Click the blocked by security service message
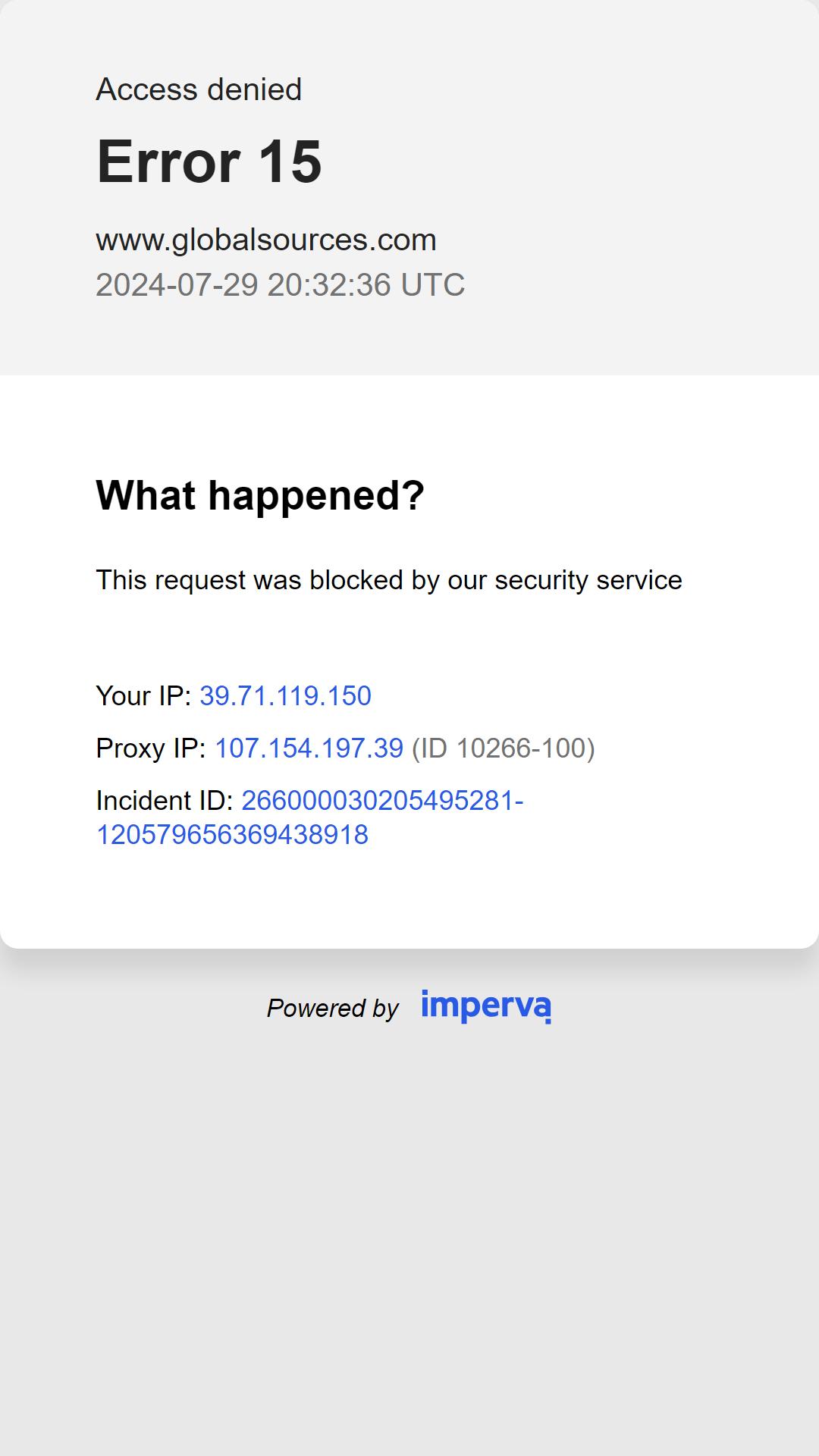This screenshot has height=1456, width=819. click(x=389, y=580)
